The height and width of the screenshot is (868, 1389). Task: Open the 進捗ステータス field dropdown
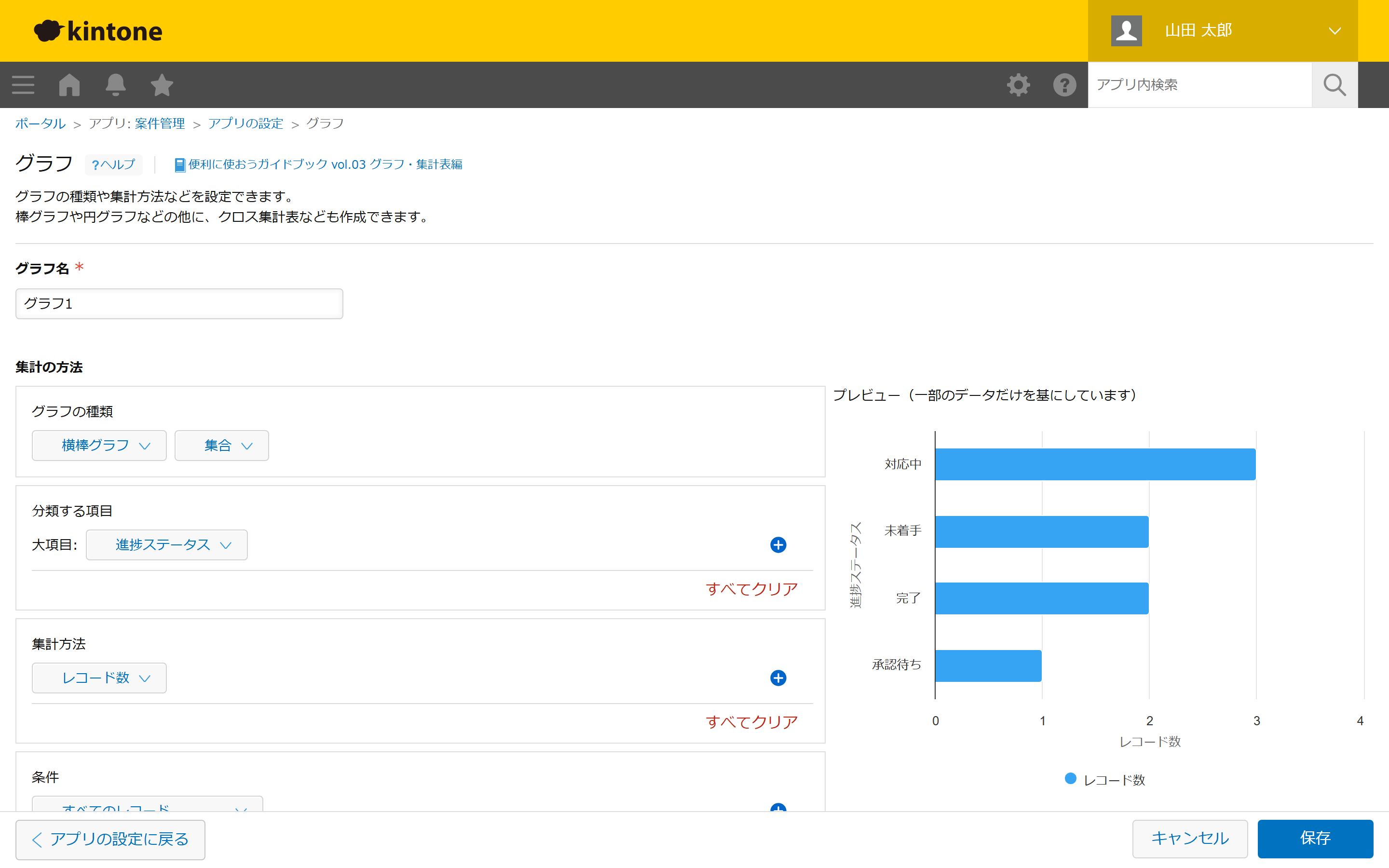point(166,545)
